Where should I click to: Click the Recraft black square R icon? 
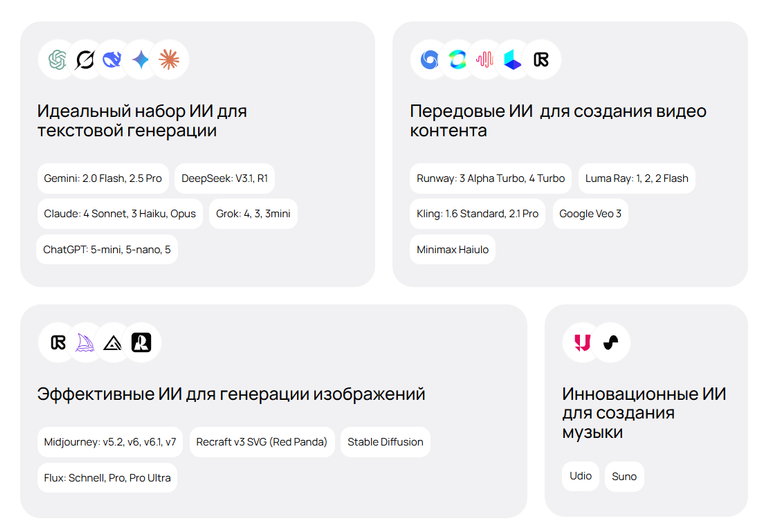141,342
